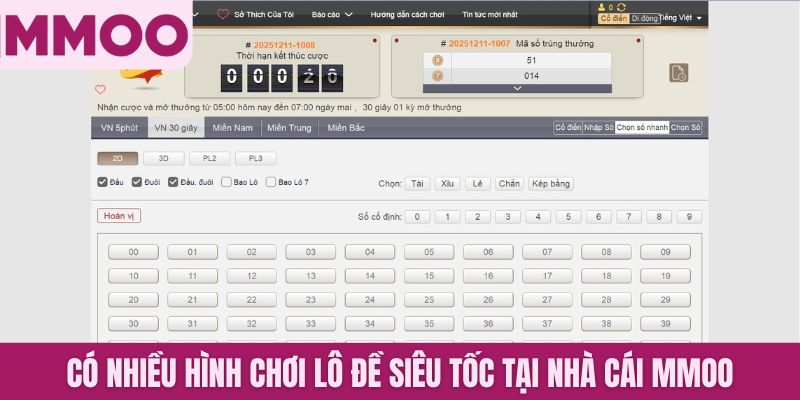Select number 25 in grid
The width and height of the screenshot is (800, 400).
(x=429, y=300)
